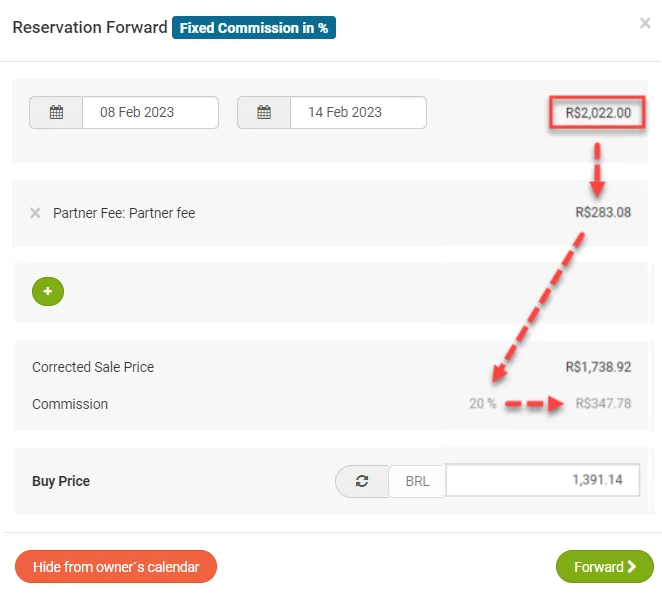Image resolution: width=662 pixels, height=600 pixels.
Task: Remove the Partner Fee line
Action: pos(35,213)
